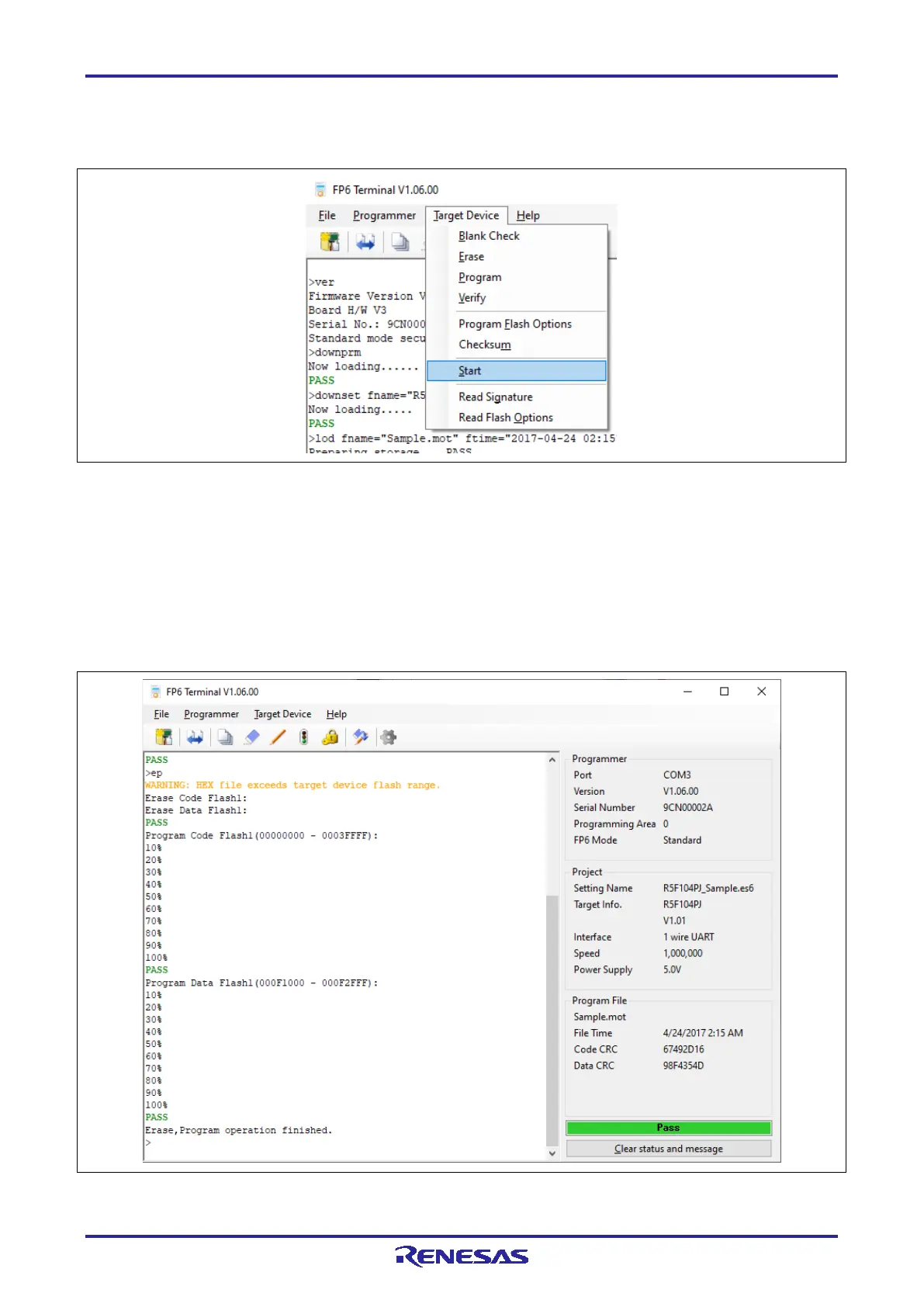Click Clear status and message button
This screenshot has width=924, height=1307.
[669, 1149]
